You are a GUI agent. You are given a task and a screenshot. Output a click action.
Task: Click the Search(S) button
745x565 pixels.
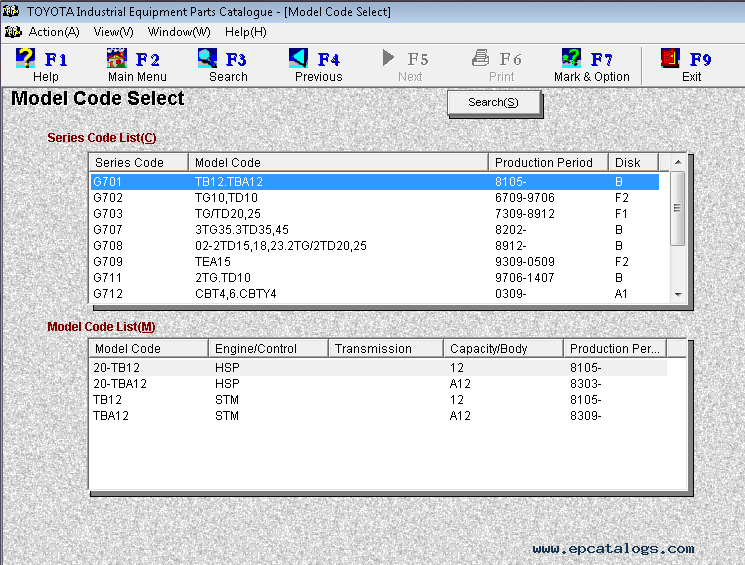coord(494,103)
